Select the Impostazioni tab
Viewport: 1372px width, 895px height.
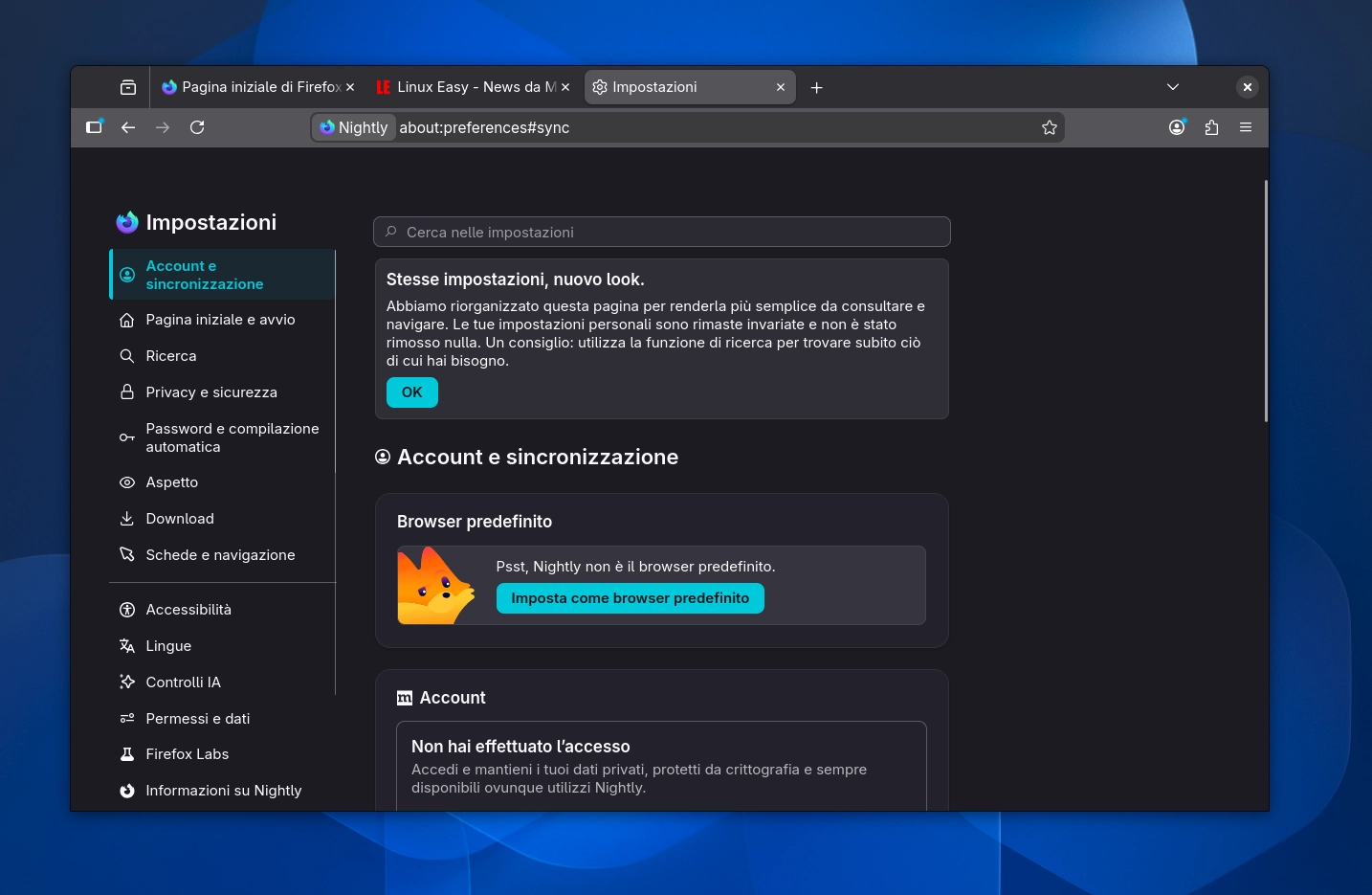click(689, 87)
